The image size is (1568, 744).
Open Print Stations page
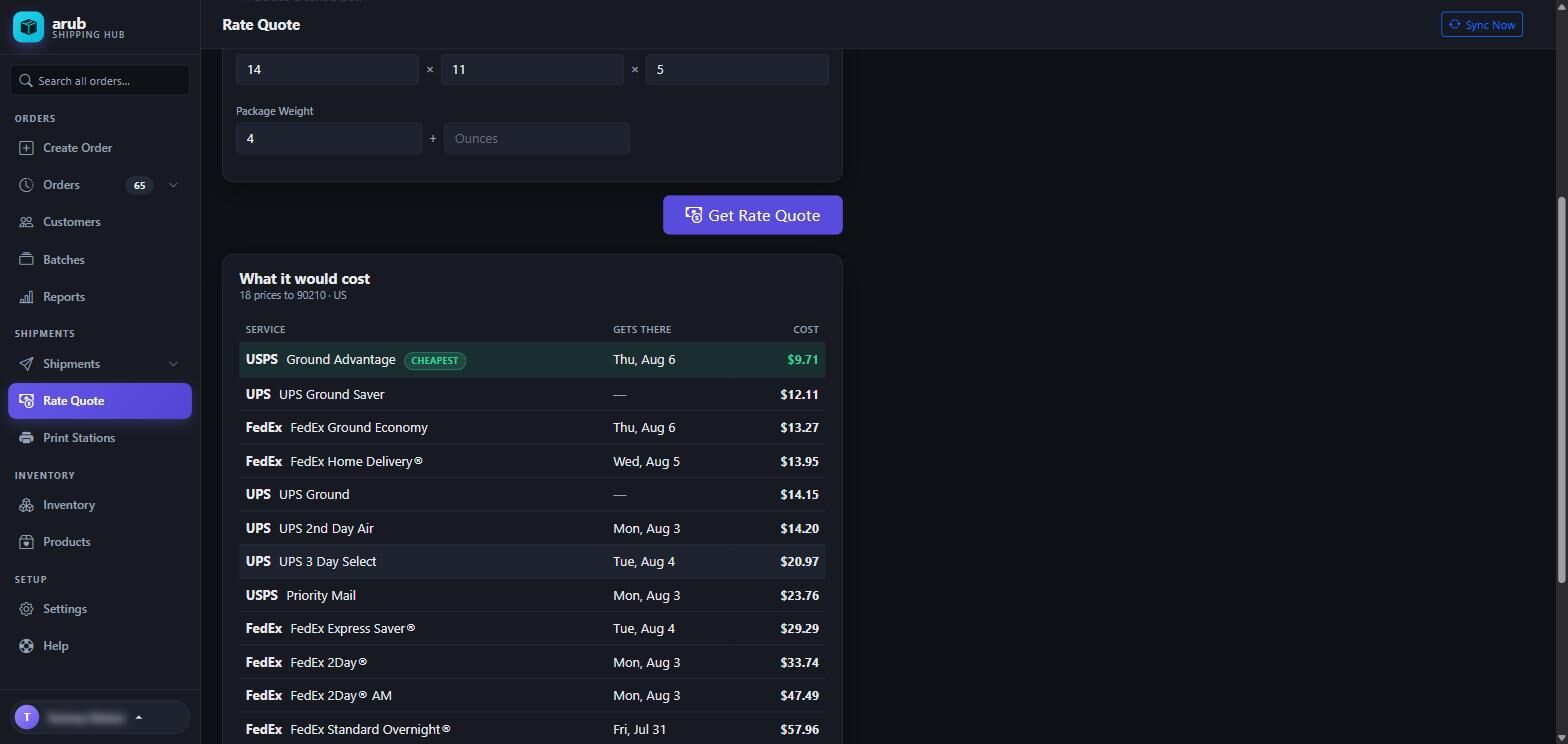pos(100,438)
